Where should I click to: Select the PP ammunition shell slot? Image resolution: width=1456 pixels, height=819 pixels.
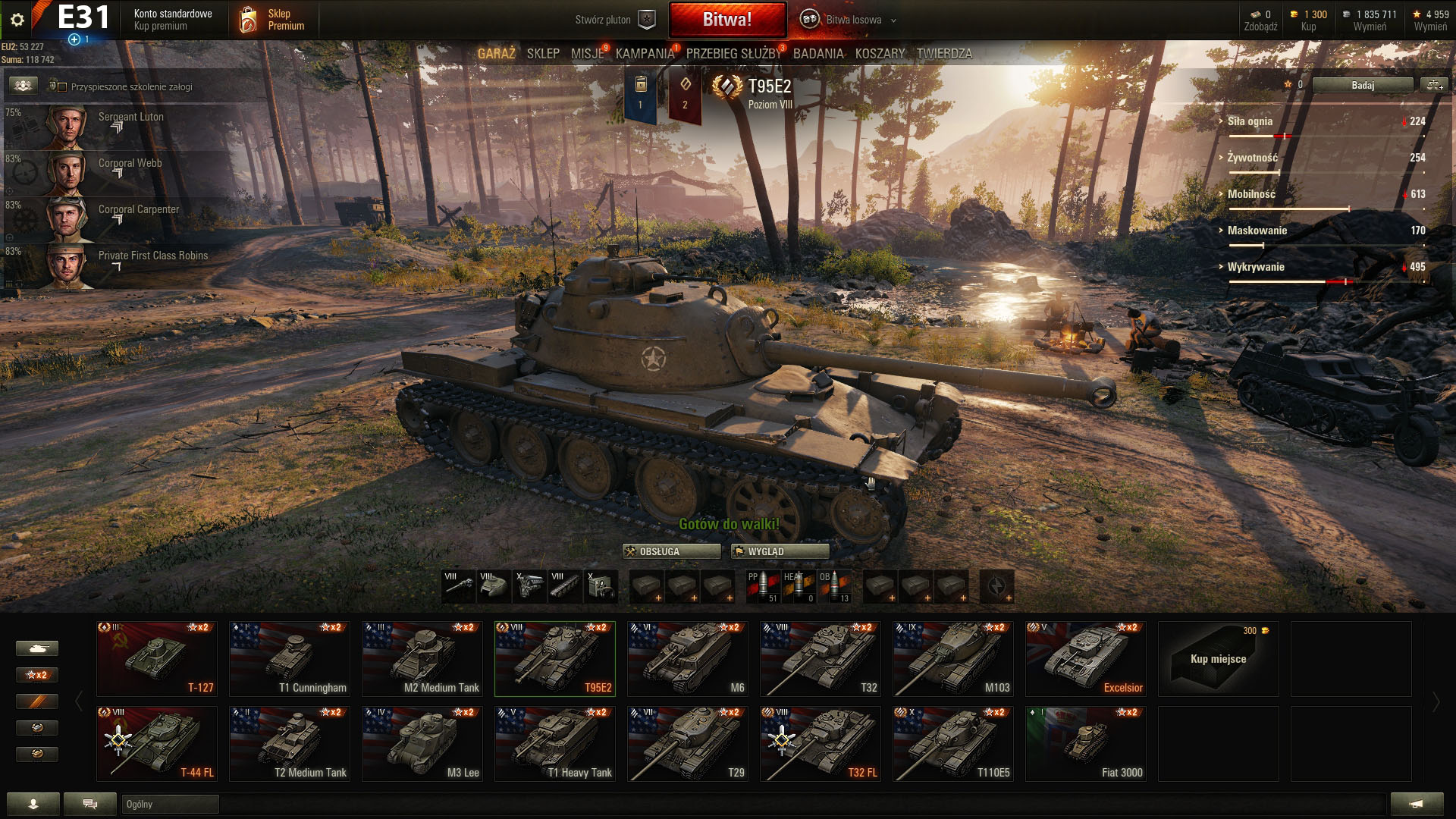[762, 587]
